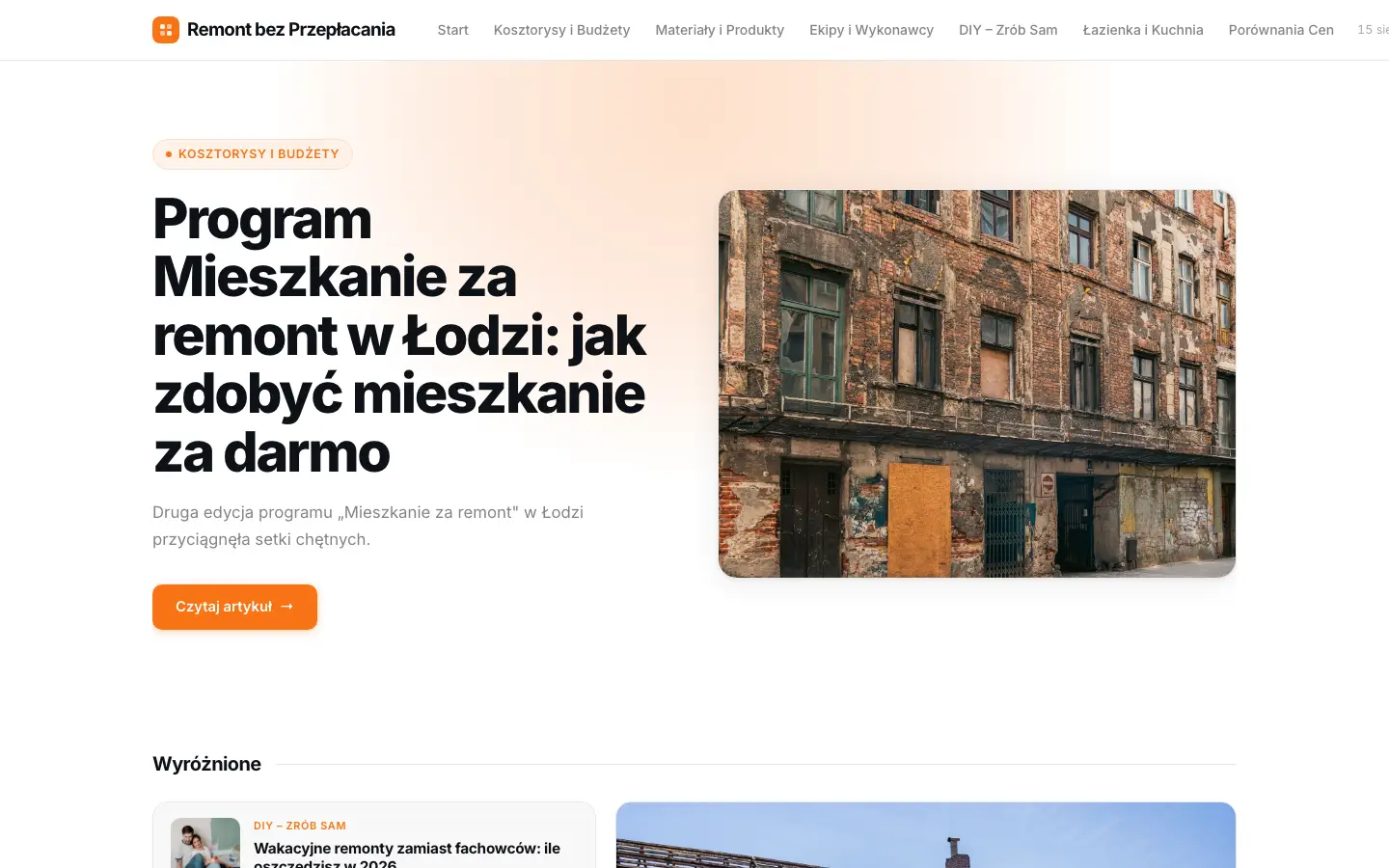The image size is (1389, 868).
Task: Go to Porównania Cen in navigation
Action: click(x=1281, y=30)
